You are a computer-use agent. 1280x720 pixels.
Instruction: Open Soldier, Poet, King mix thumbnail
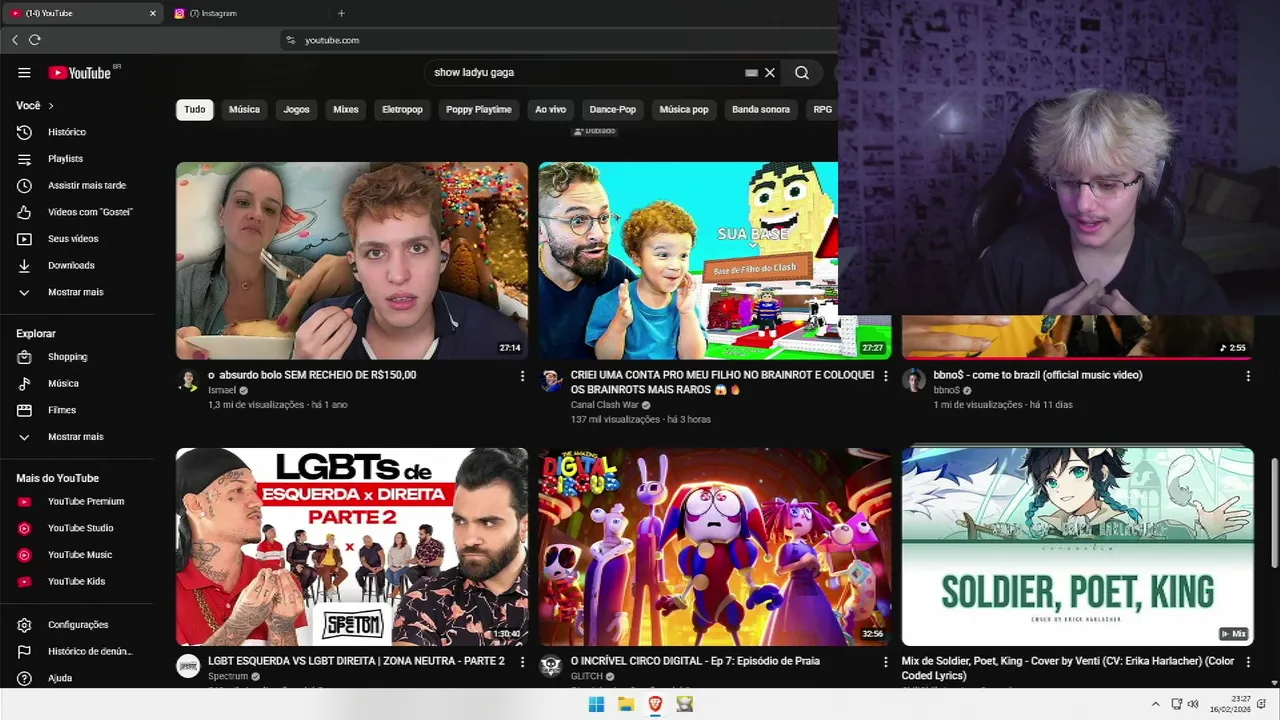(1078, 546)
